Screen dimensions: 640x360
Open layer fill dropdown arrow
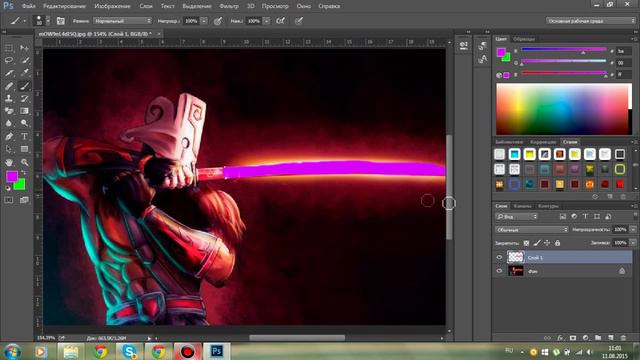[x=633, y=243]
